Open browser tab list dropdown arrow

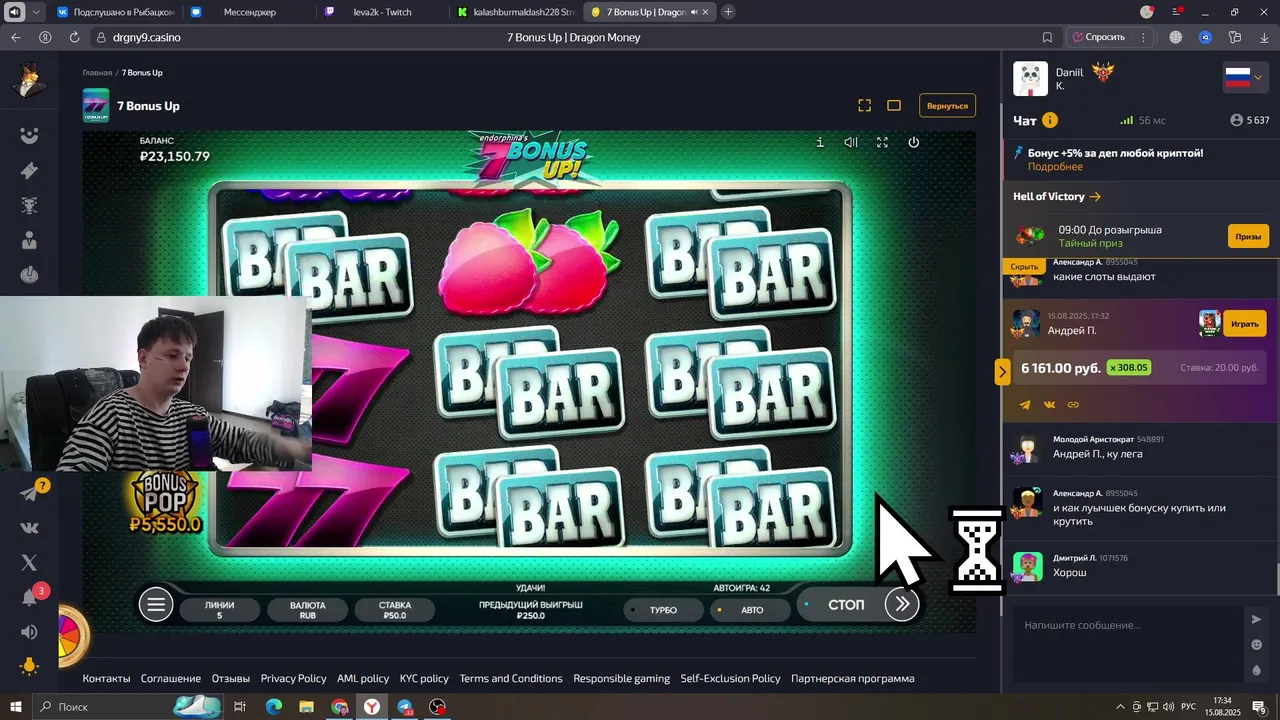(37, 12)
